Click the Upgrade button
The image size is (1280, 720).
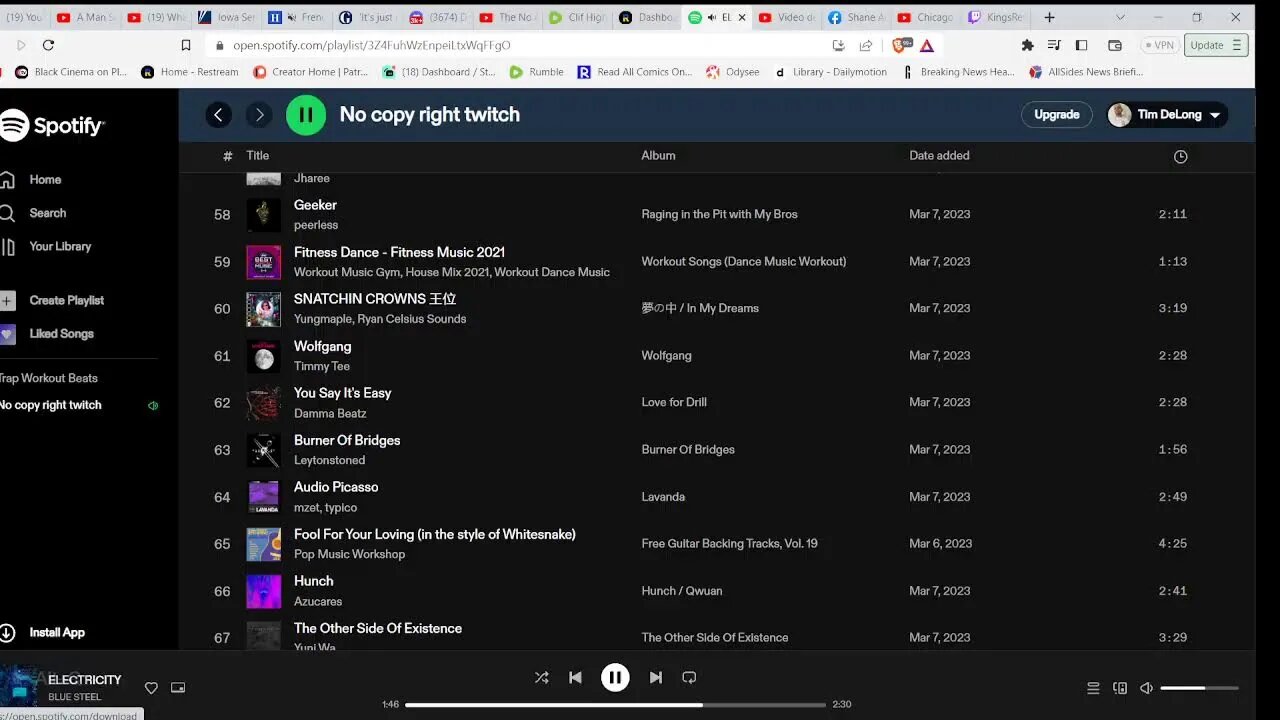tap(1056, 115)
